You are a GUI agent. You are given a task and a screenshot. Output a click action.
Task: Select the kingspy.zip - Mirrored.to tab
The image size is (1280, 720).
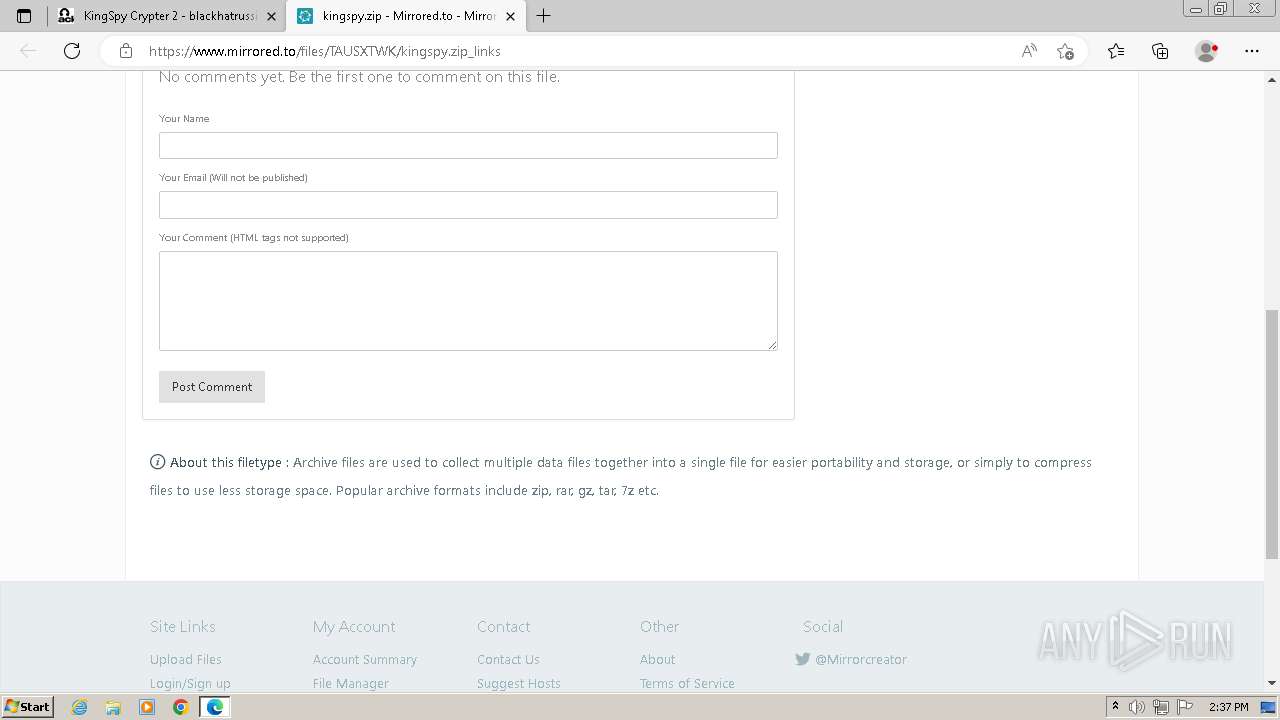[x=406, y=16]
